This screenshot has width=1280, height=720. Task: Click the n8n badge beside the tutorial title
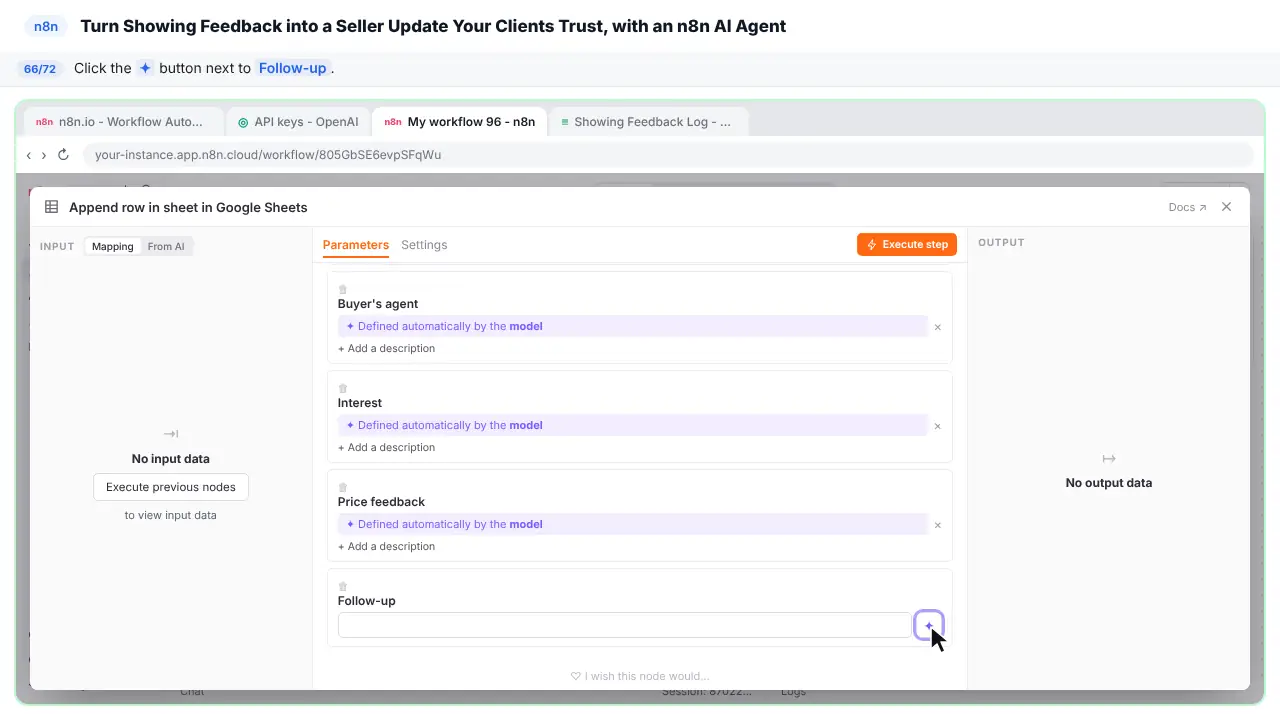click(46, 27)
